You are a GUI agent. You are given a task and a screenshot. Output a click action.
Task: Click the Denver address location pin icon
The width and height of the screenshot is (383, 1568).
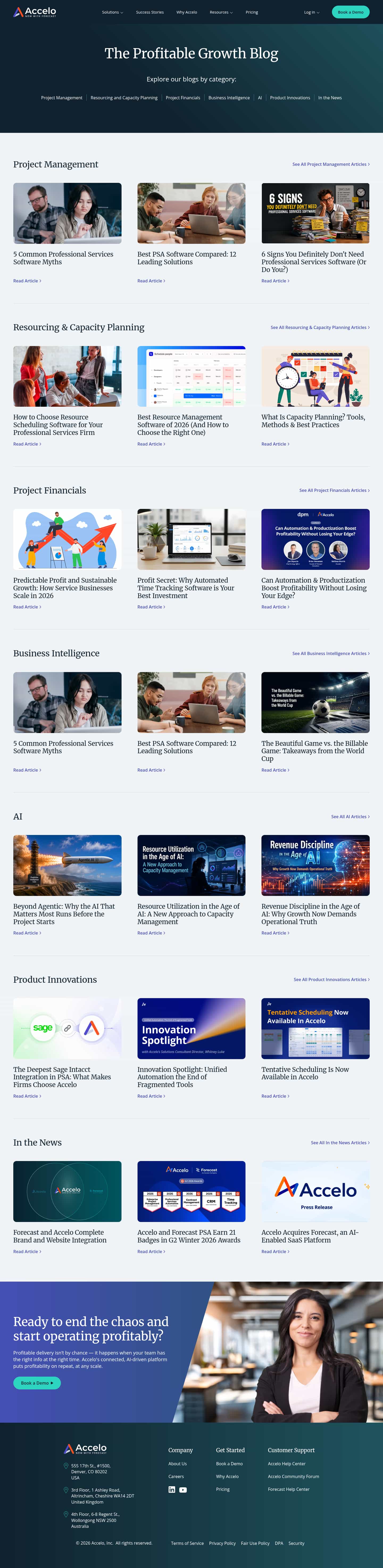pyautogui.click(x=66, y=1466)
